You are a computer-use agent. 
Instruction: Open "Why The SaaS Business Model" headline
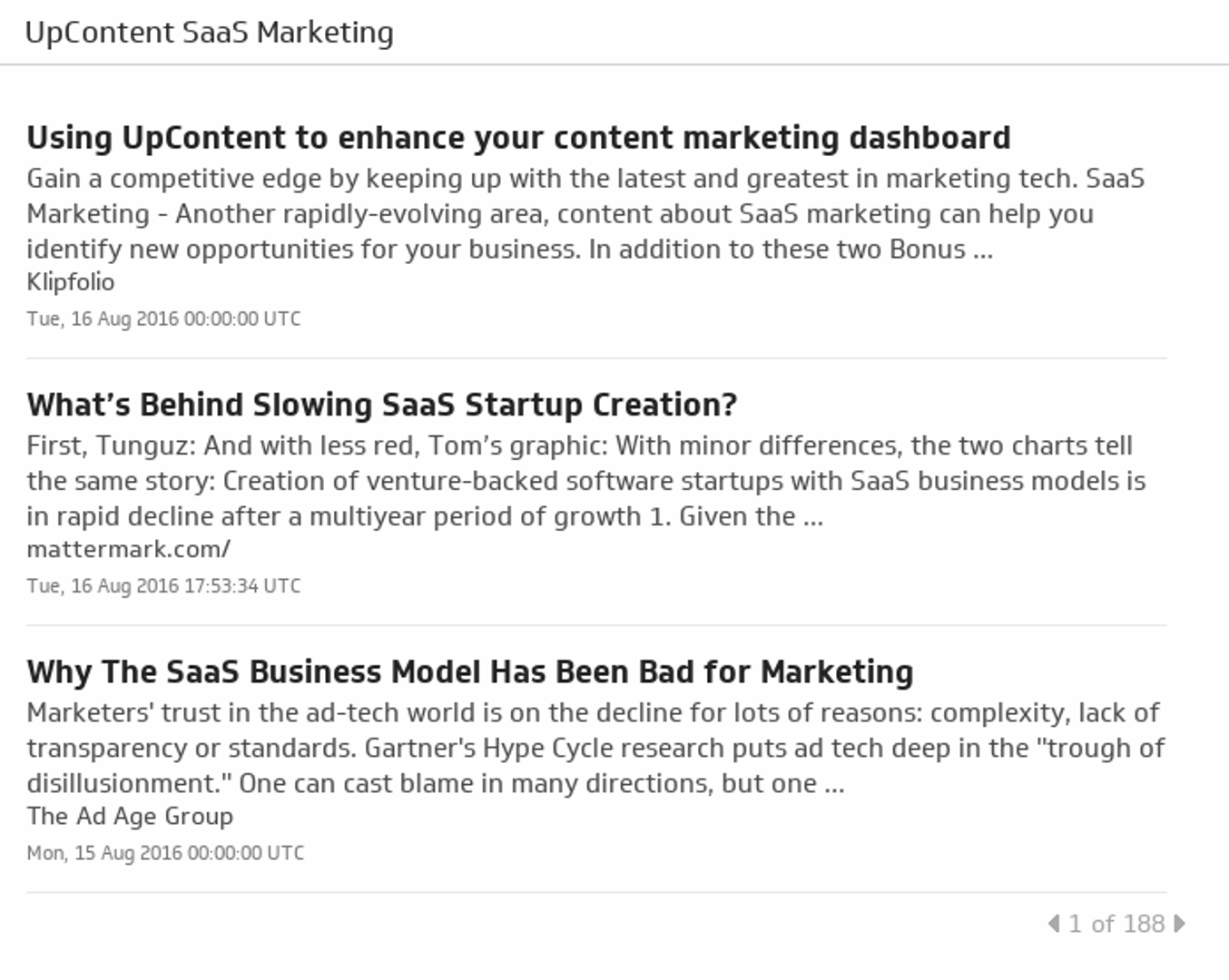(469, 671)
